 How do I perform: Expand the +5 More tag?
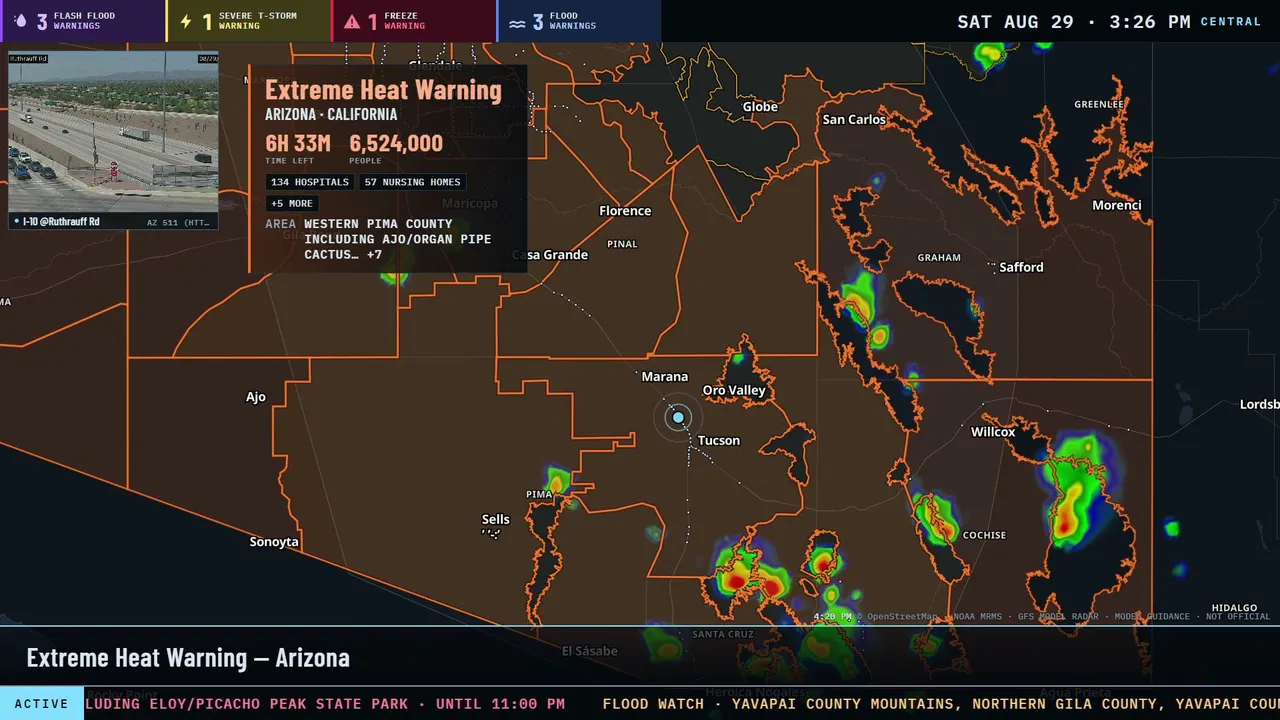pos(291,203)
